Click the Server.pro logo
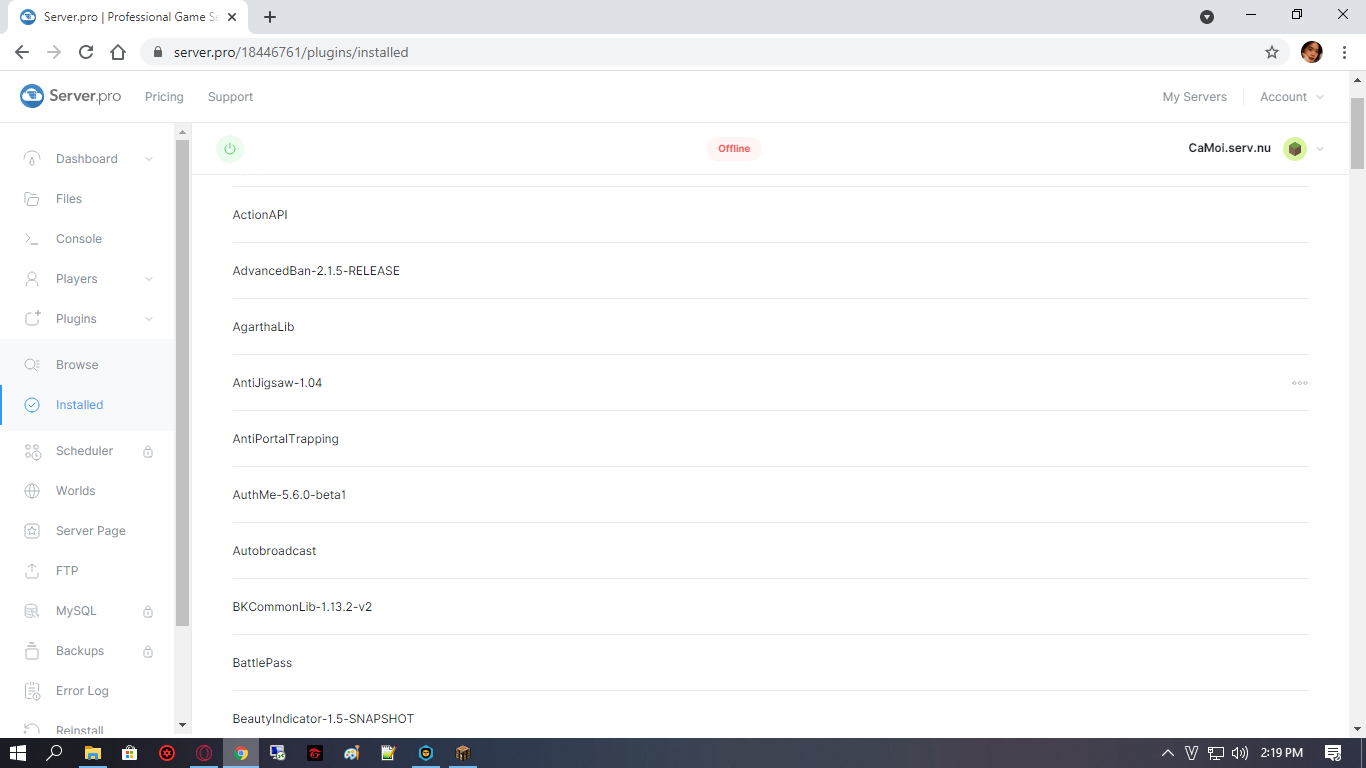 [x=71, y=96]
